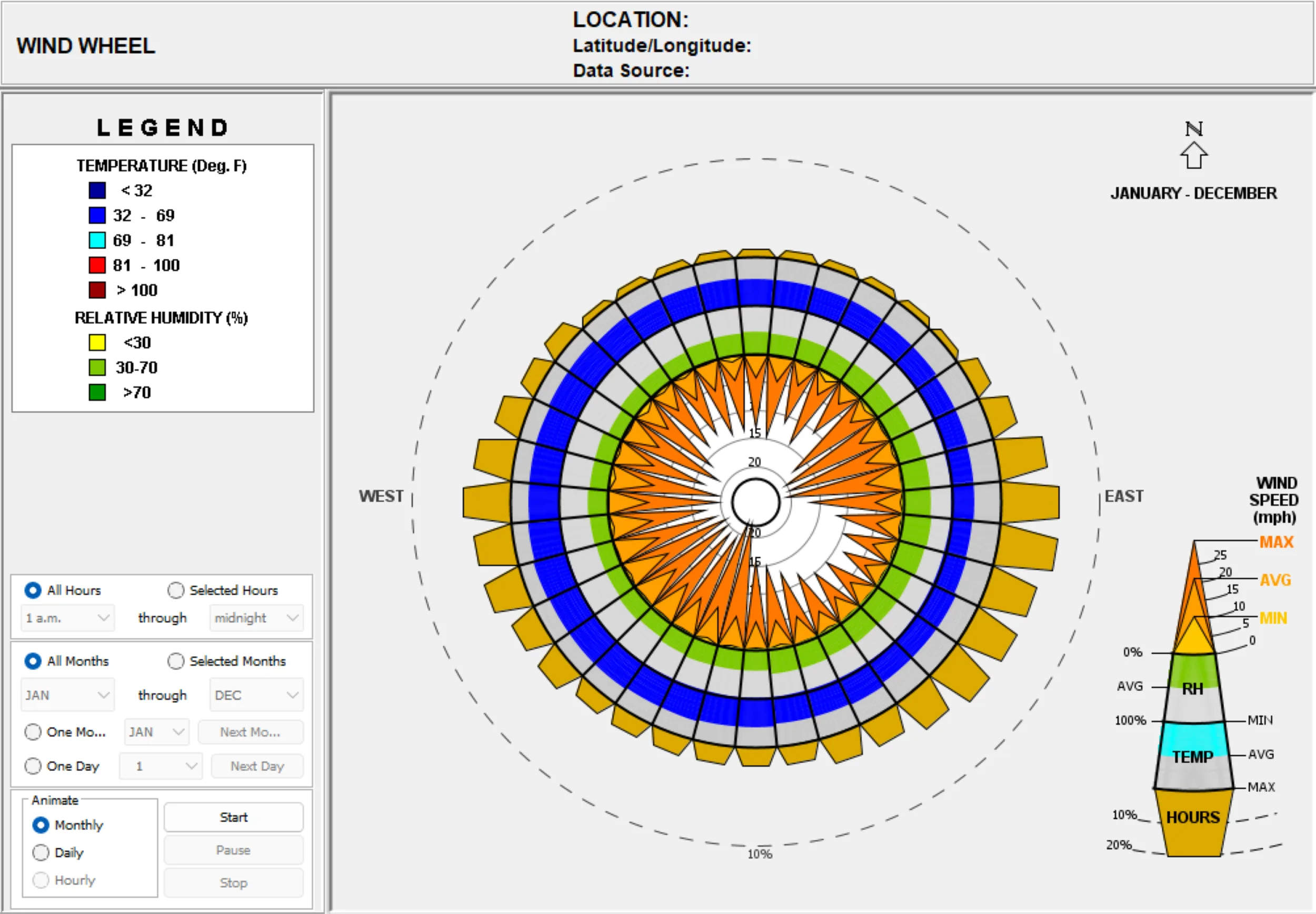Click the WEST compass label
The image size is (1316, 914).
click(381, 496)
